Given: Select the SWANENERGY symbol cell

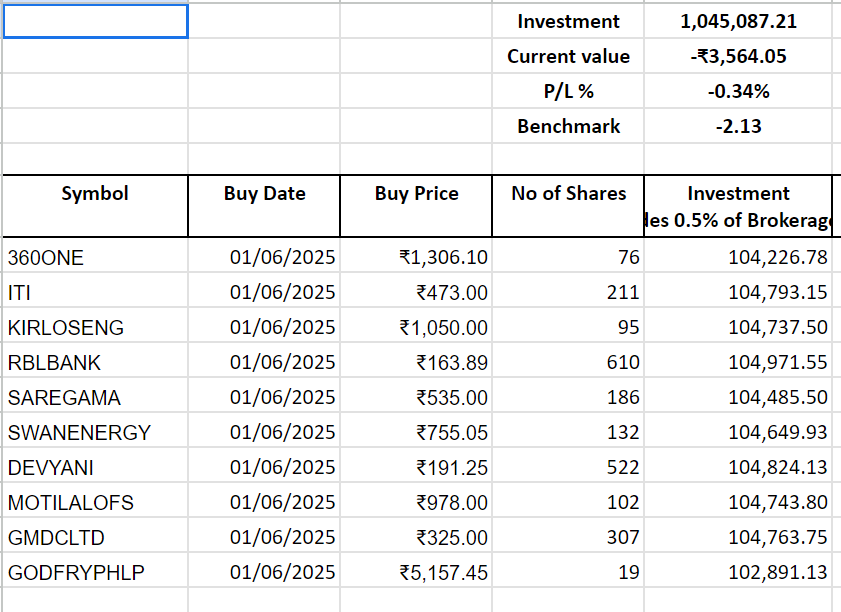Looking at the screenshot, I should pyautogui.click(x=95, y=432).
